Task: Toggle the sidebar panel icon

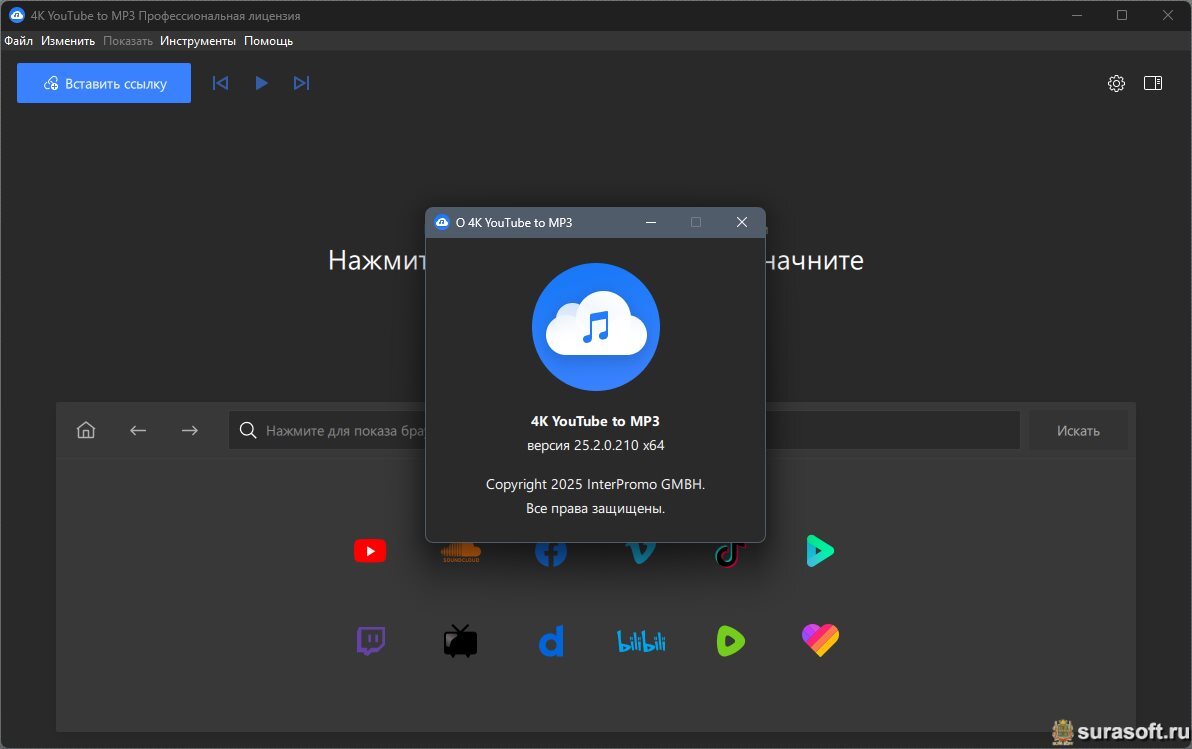Action: point(1152,83)
